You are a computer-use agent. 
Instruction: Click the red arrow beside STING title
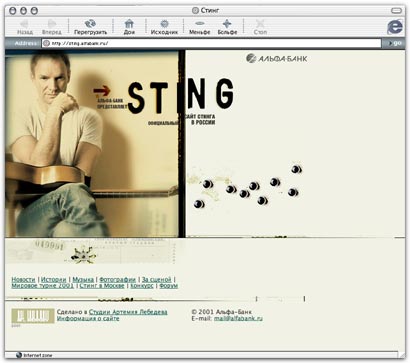click(x=102, y=91)
